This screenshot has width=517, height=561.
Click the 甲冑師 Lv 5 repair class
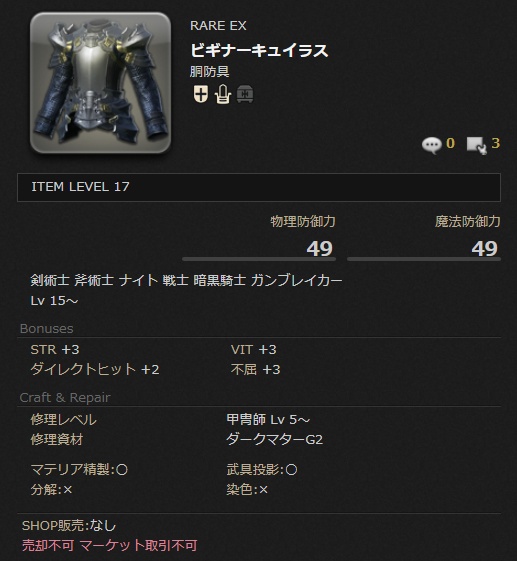click(x=268, y=419)
